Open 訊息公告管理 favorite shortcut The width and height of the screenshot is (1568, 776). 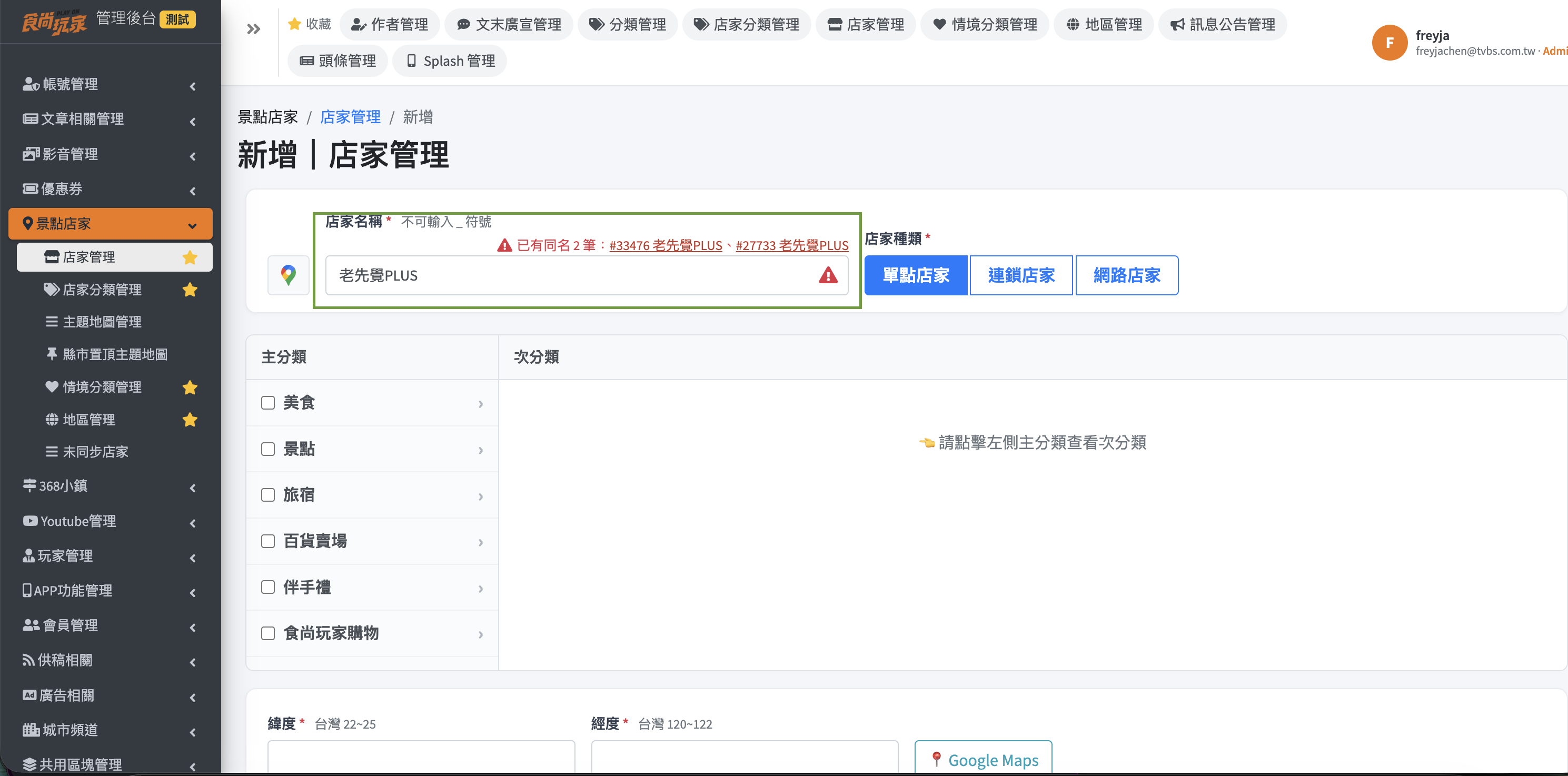[x=1222, y=24]
